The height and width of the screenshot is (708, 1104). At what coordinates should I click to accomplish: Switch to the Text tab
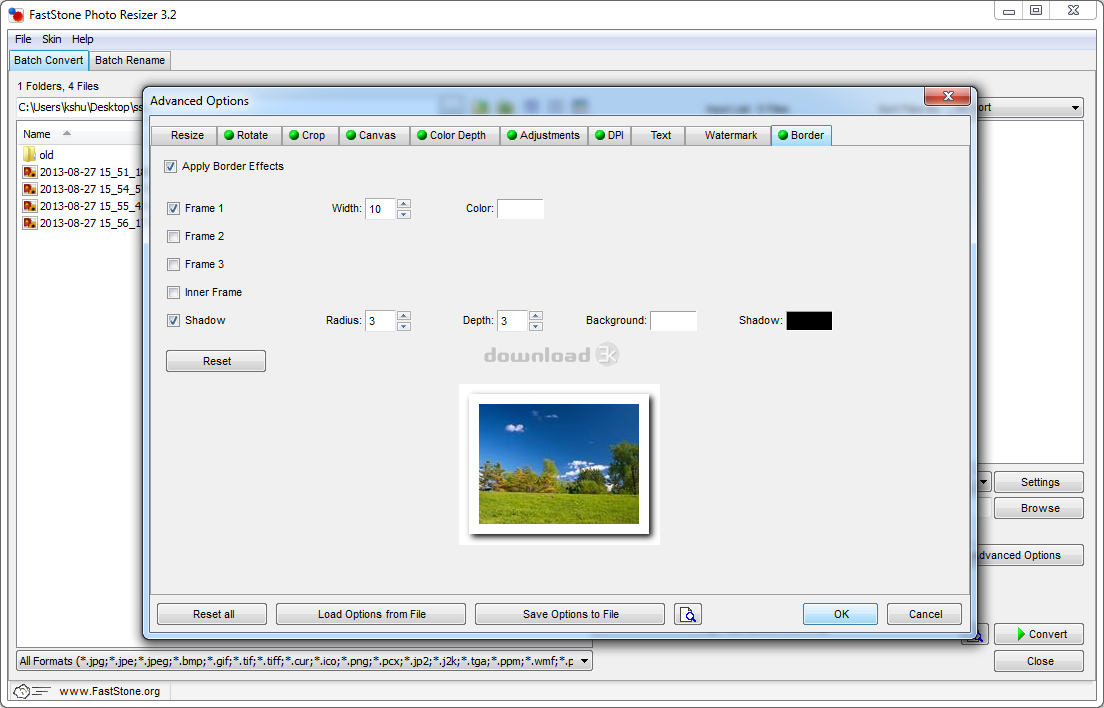pos(660,135)
